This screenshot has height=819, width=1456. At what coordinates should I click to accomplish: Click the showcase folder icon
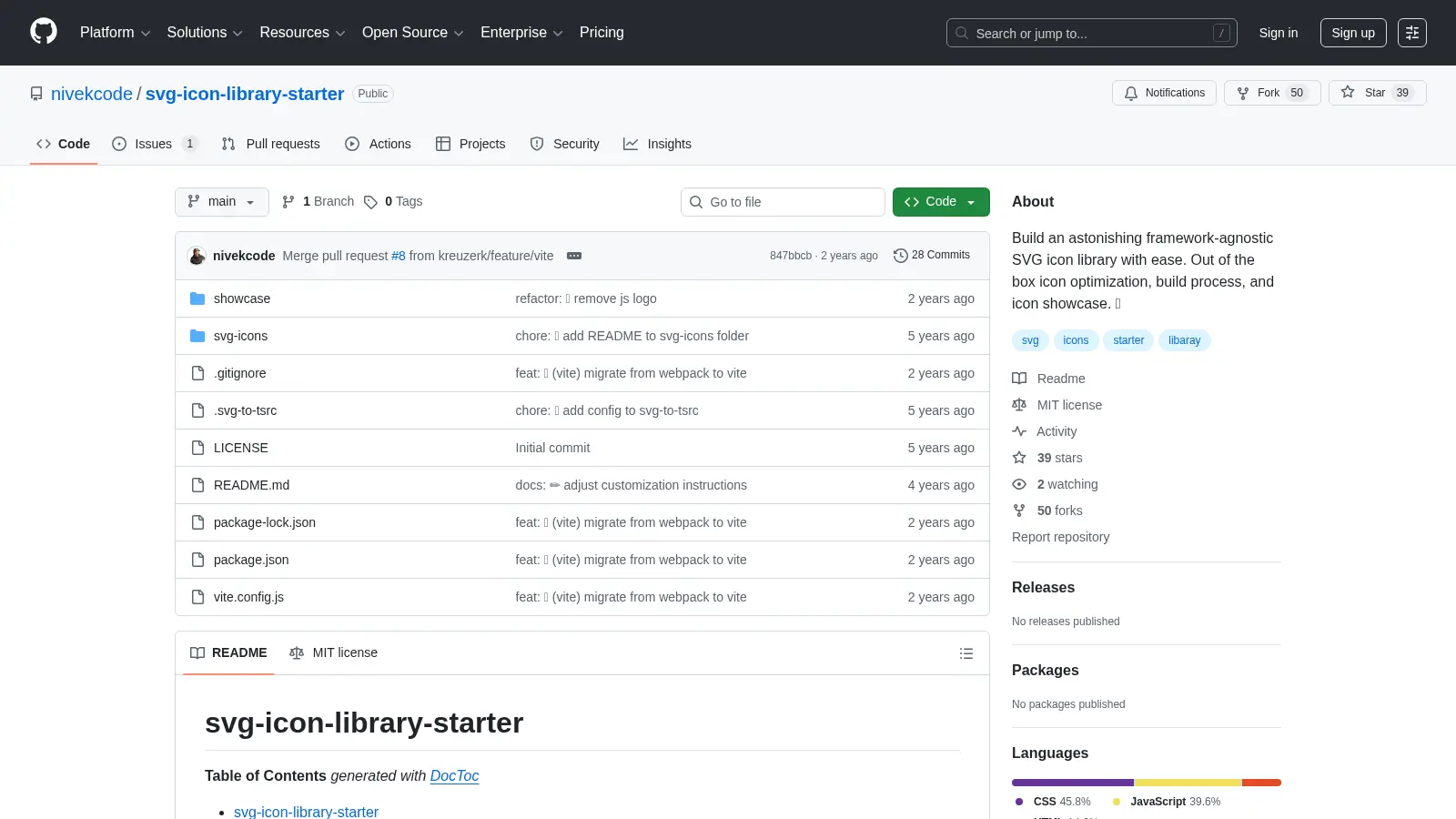(x=197, y=298)
